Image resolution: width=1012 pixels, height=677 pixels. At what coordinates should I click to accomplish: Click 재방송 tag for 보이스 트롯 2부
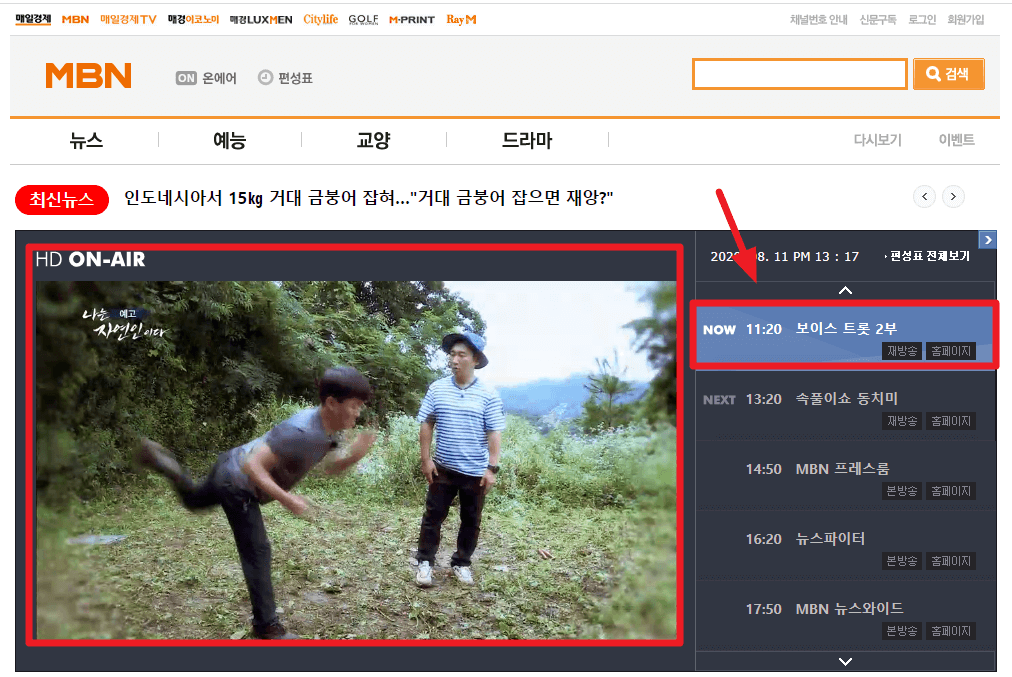tap(902, 351)
